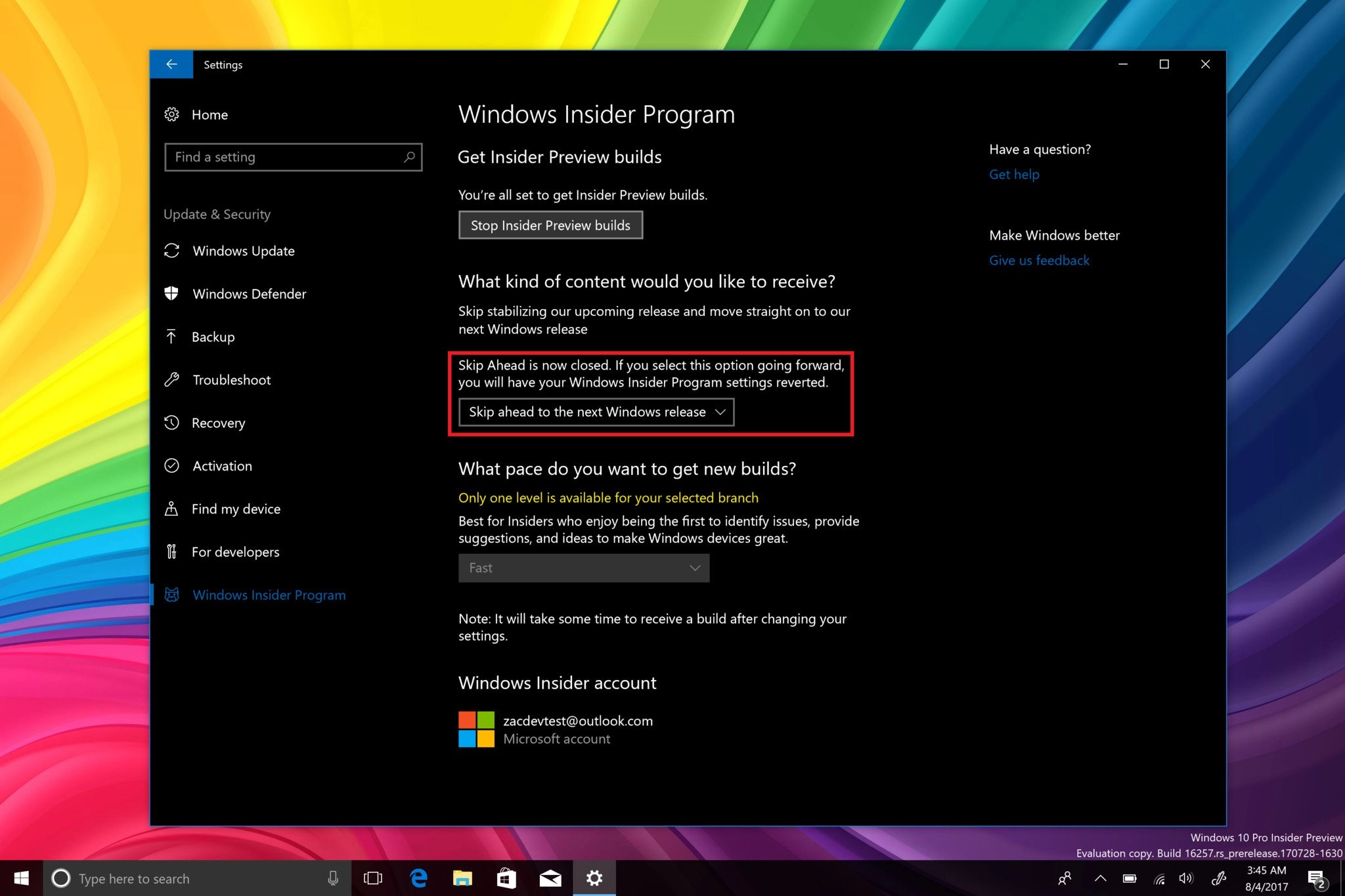Click the Wi-Fi network icon

tap(1160, 878)
